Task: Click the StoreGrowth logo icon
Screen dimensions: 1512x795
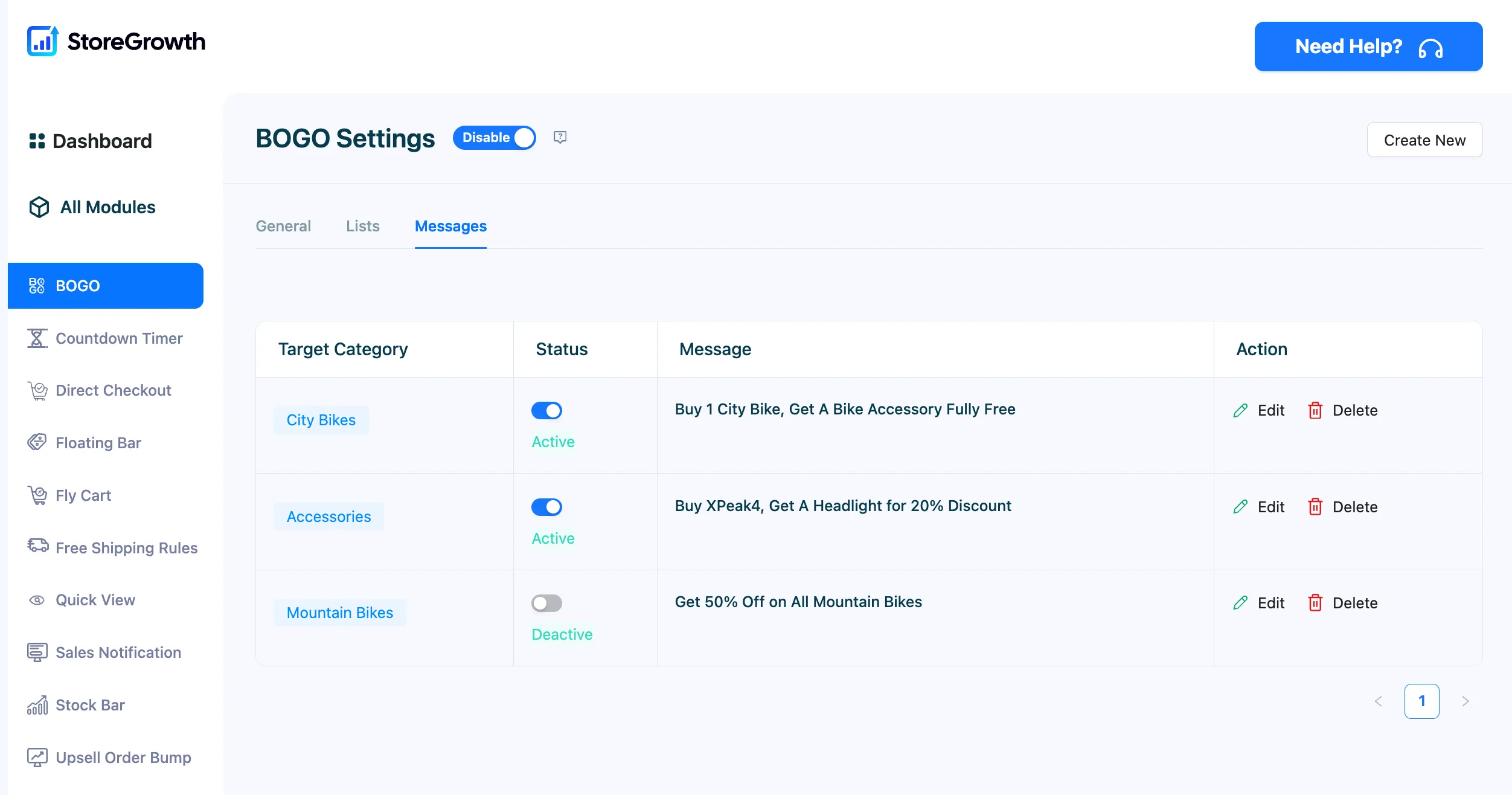Action: 42,41
